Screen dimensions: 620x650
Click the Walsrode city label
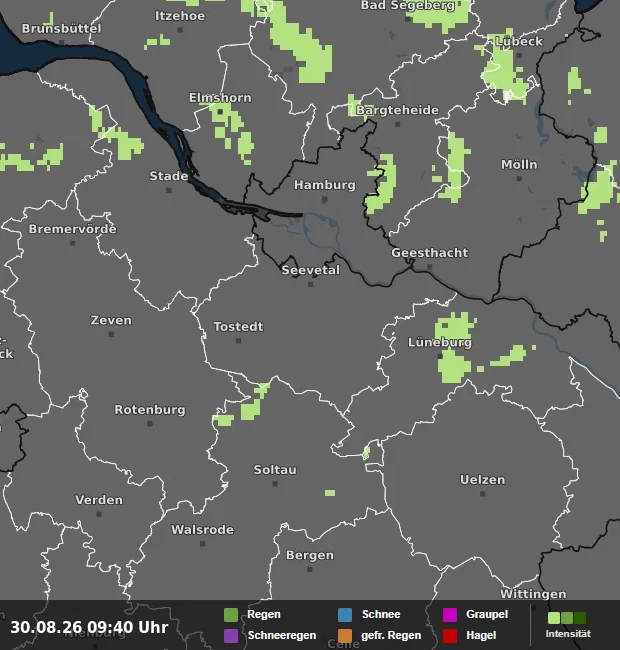coord(203,530)
